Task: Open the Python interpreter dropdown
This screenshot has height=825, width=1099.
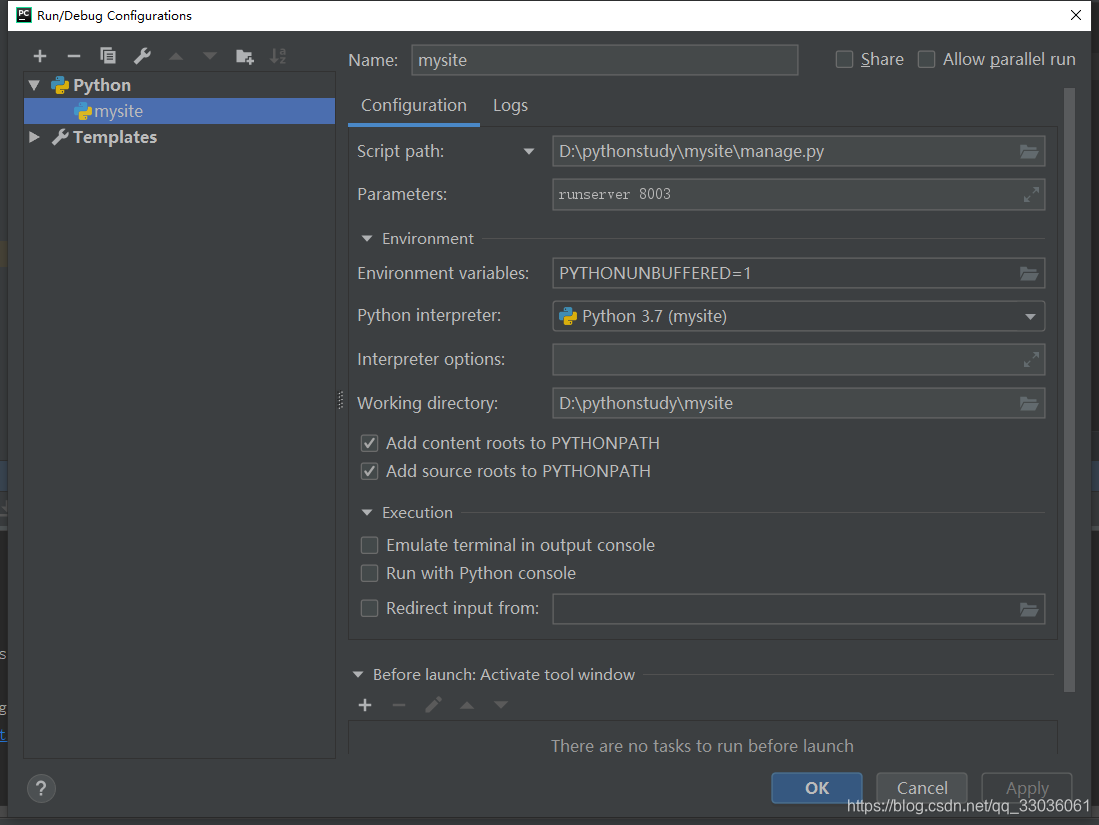Action: [x=1030, y=316]
